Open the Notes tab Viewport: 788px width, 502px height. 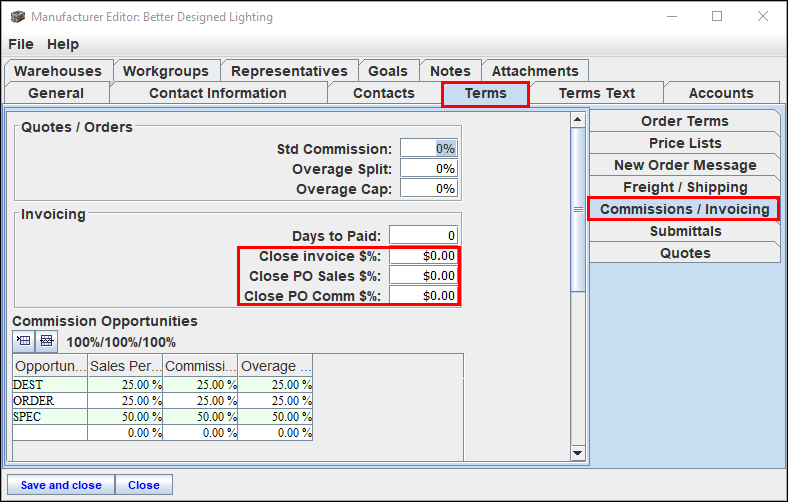tap(450, 71)
